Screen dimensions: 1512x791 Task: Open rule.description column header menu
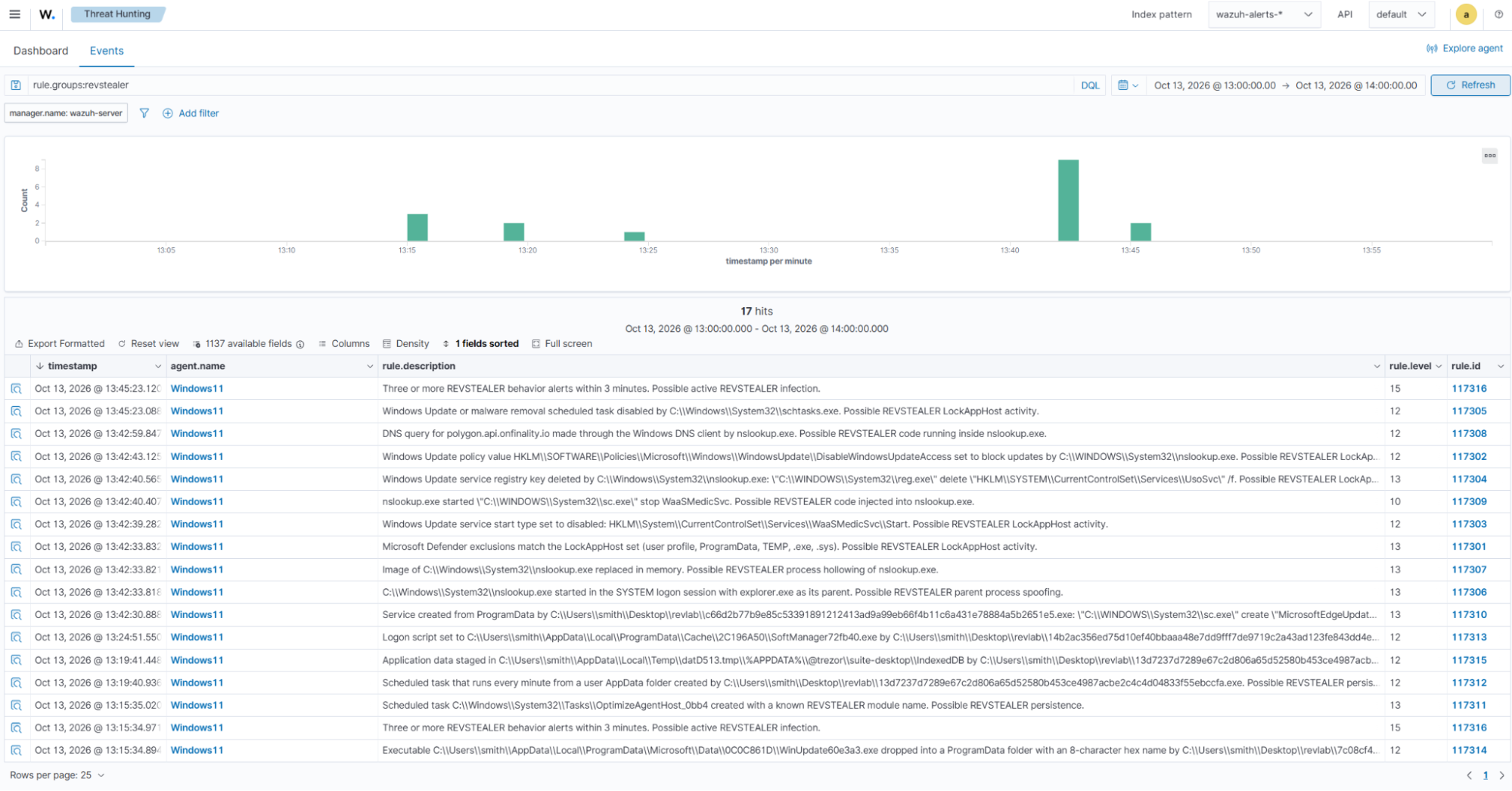1377,366
